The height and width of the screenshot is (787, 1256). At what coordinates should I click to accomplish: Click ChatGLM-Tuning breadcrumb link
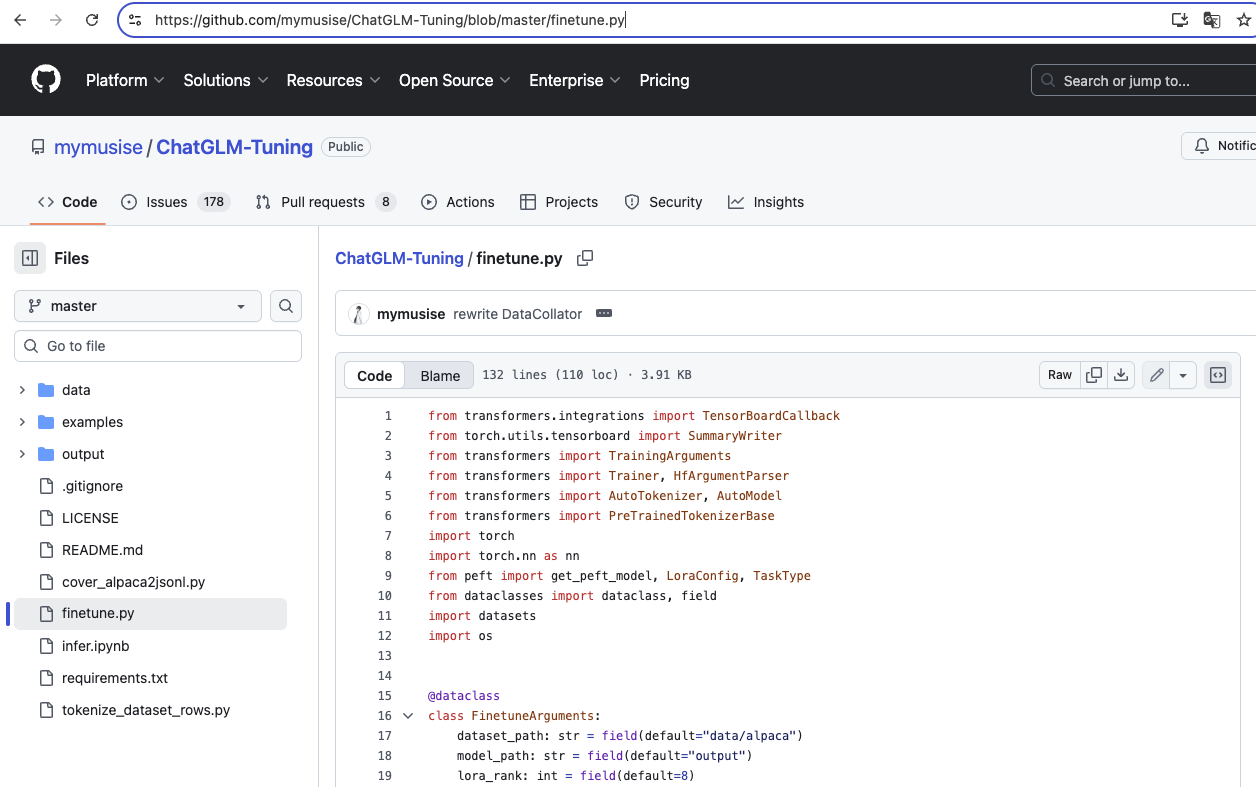coord(399,258)
